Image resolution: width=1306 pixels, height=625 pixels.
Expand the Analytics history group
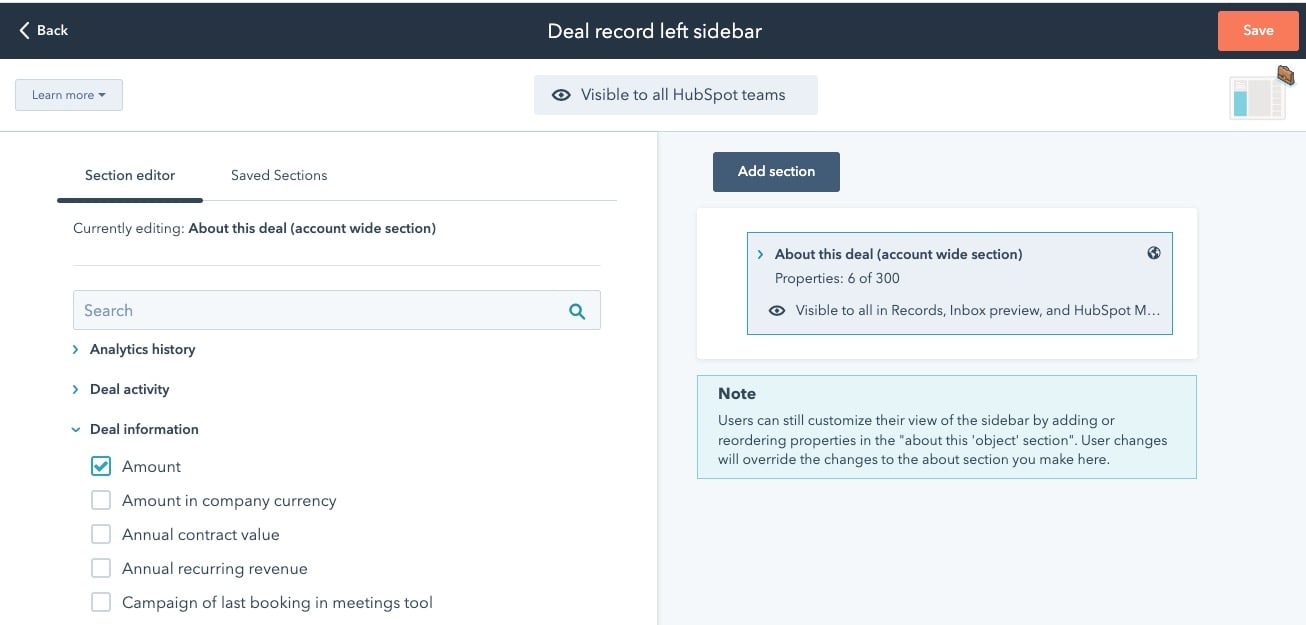click(x=75, y=349)
